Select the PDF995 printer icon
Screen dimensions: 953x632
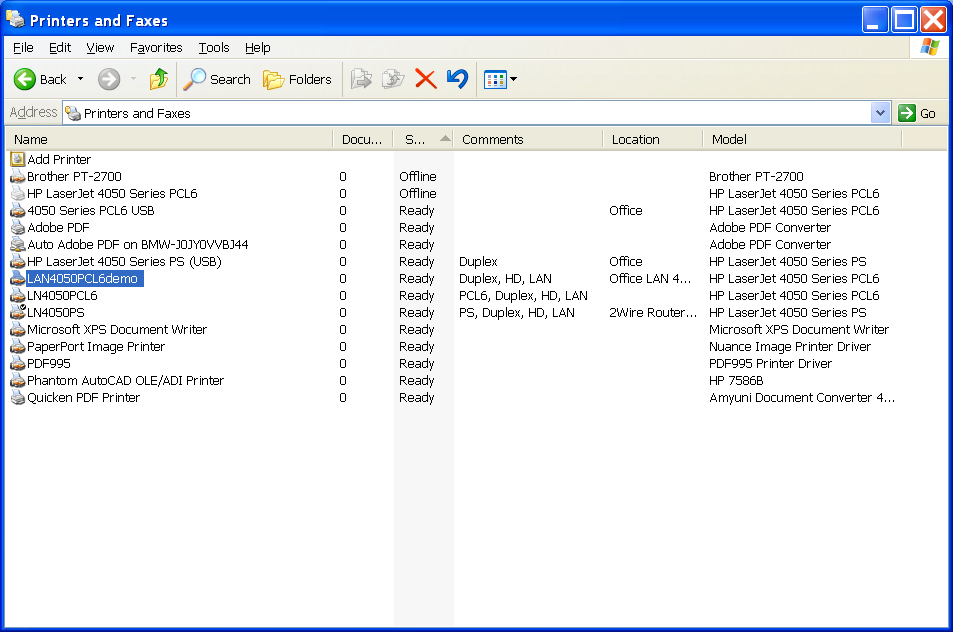(18, 363)
